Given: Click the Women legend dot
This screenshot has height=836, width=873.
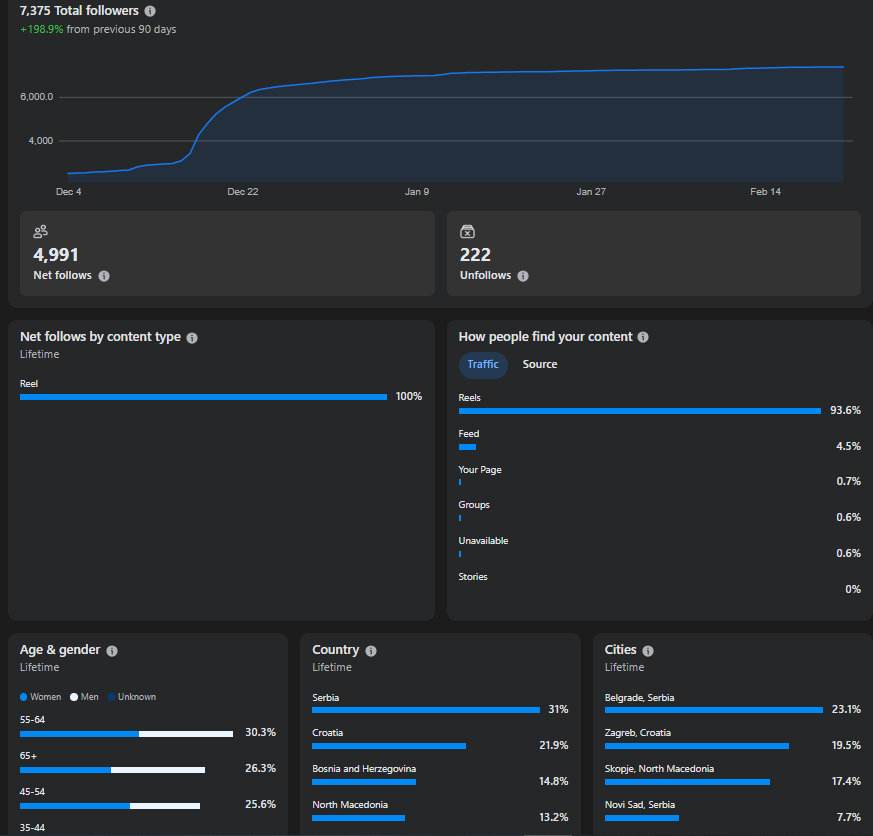Looking at the screenshot, I should click(x=24, y=697).
